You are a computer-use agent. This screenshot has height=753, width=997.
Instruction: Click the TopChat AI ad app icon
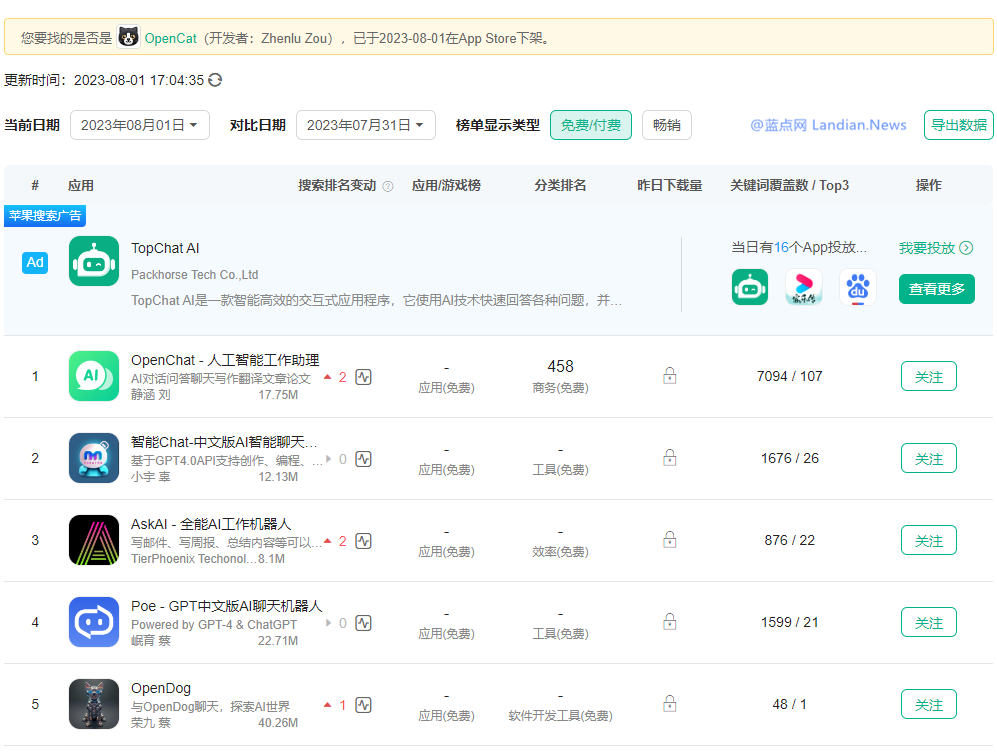pos(94,261)
